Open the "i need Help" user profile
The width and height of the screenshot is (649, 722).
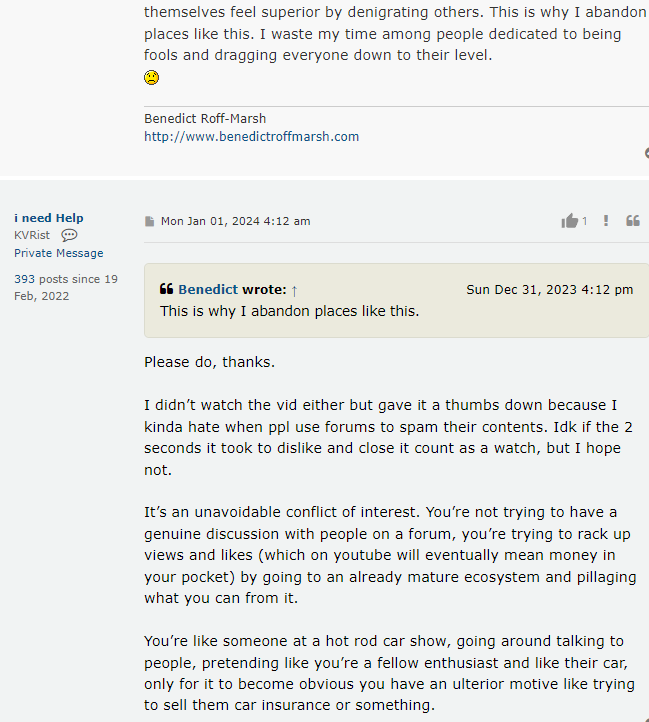click(49, 218)
